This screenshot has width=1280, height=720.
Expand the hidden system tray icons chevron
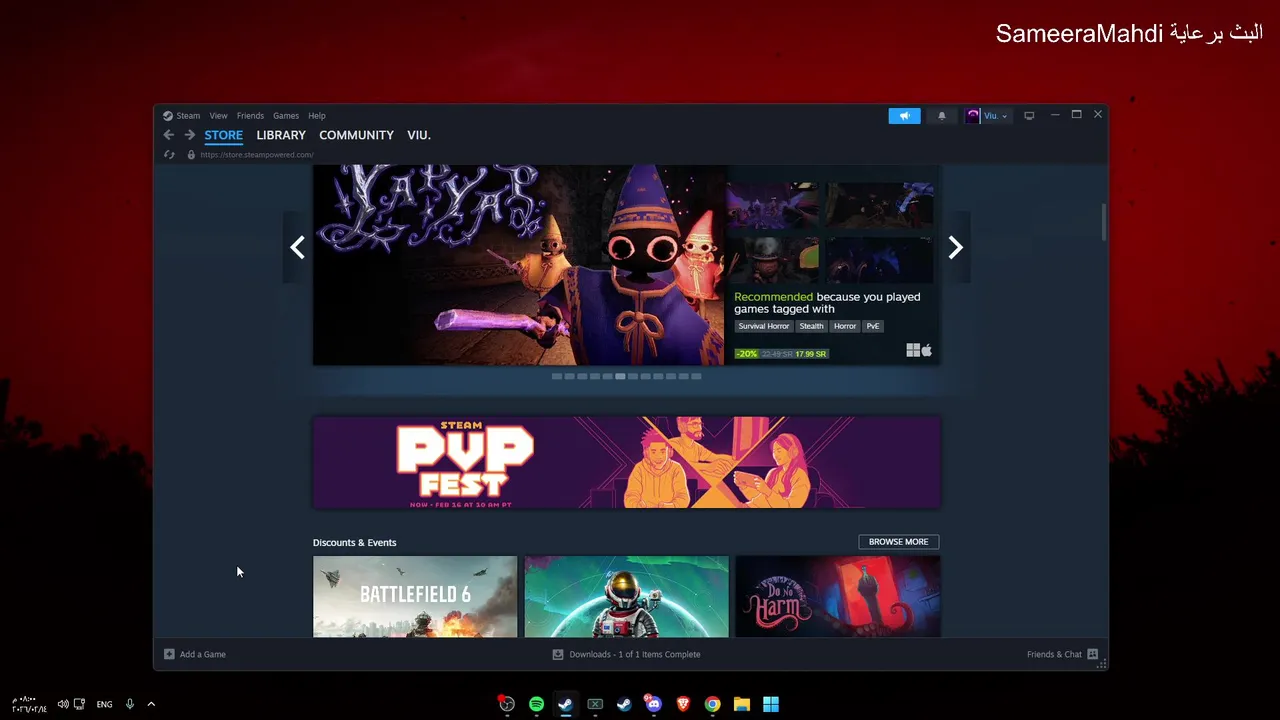[151, 704]
